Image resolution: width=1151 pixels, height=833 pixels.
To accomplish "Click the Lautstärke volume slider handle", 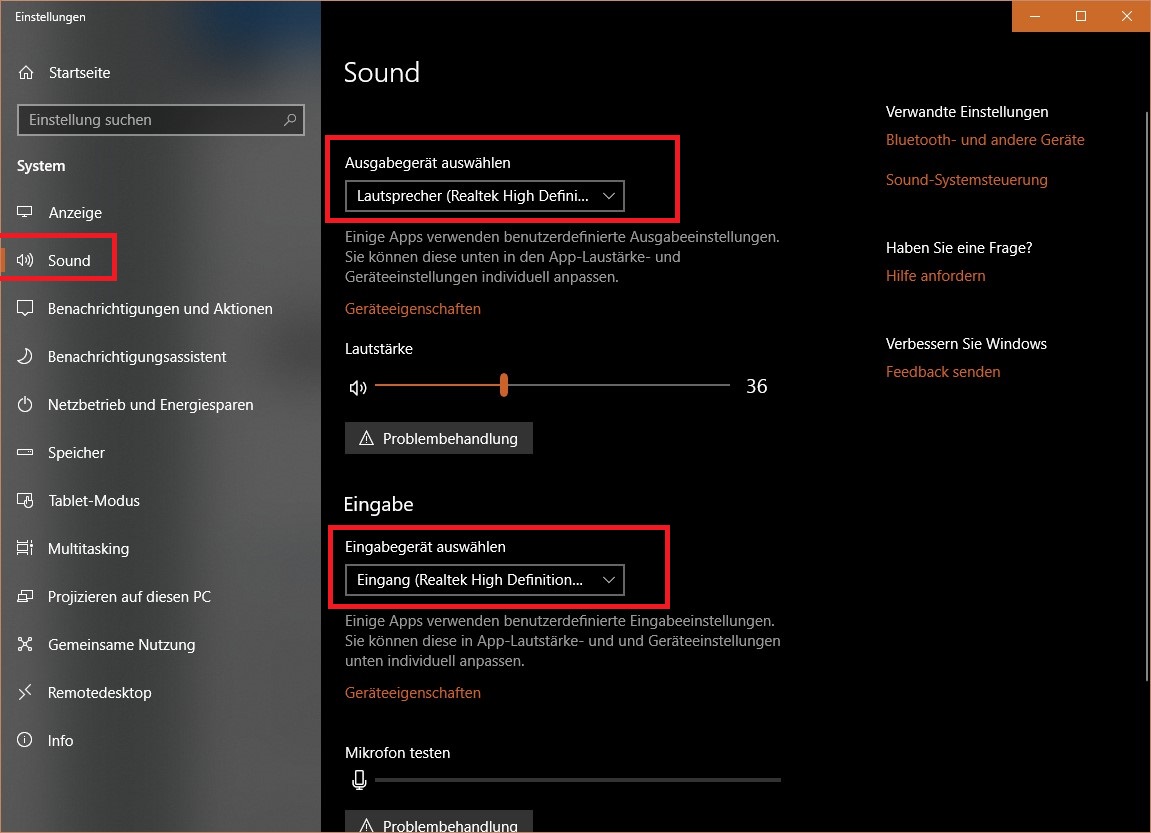I will 504,385.
